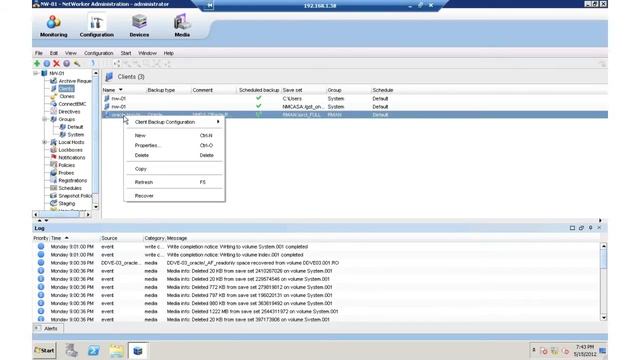Viewport: 640px width, 360px height.
Task: Sort by Backup type column header
Action: 169,90
